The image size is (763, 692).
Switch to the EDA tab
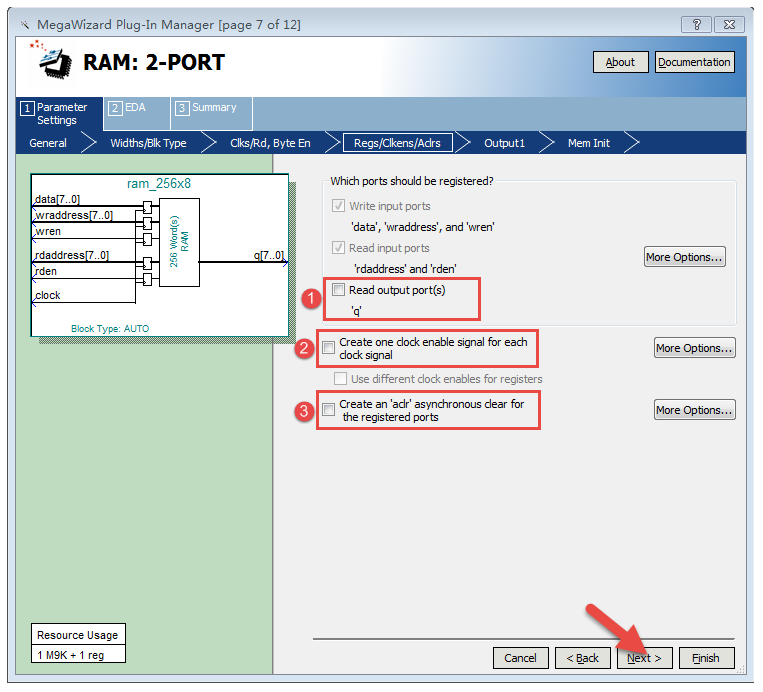click(136, 114)
